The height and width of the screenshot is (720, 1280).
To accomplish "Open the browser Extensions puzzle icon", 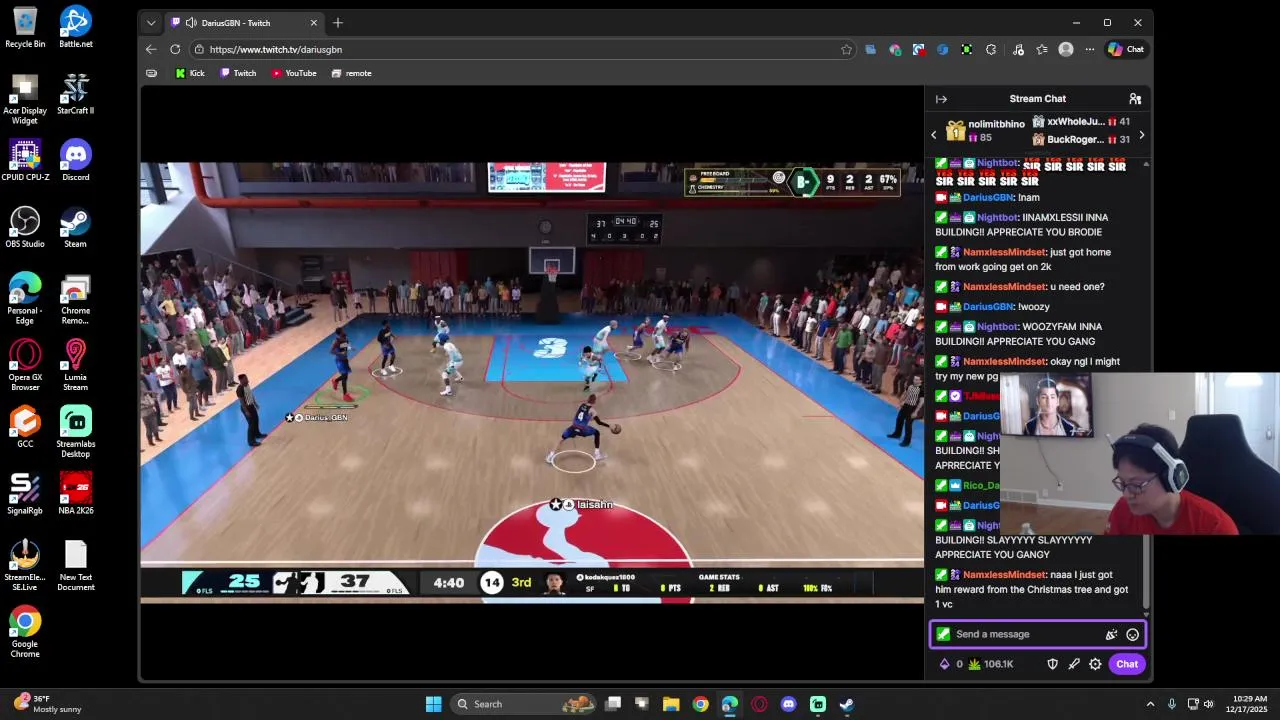I will coord(991,49).
